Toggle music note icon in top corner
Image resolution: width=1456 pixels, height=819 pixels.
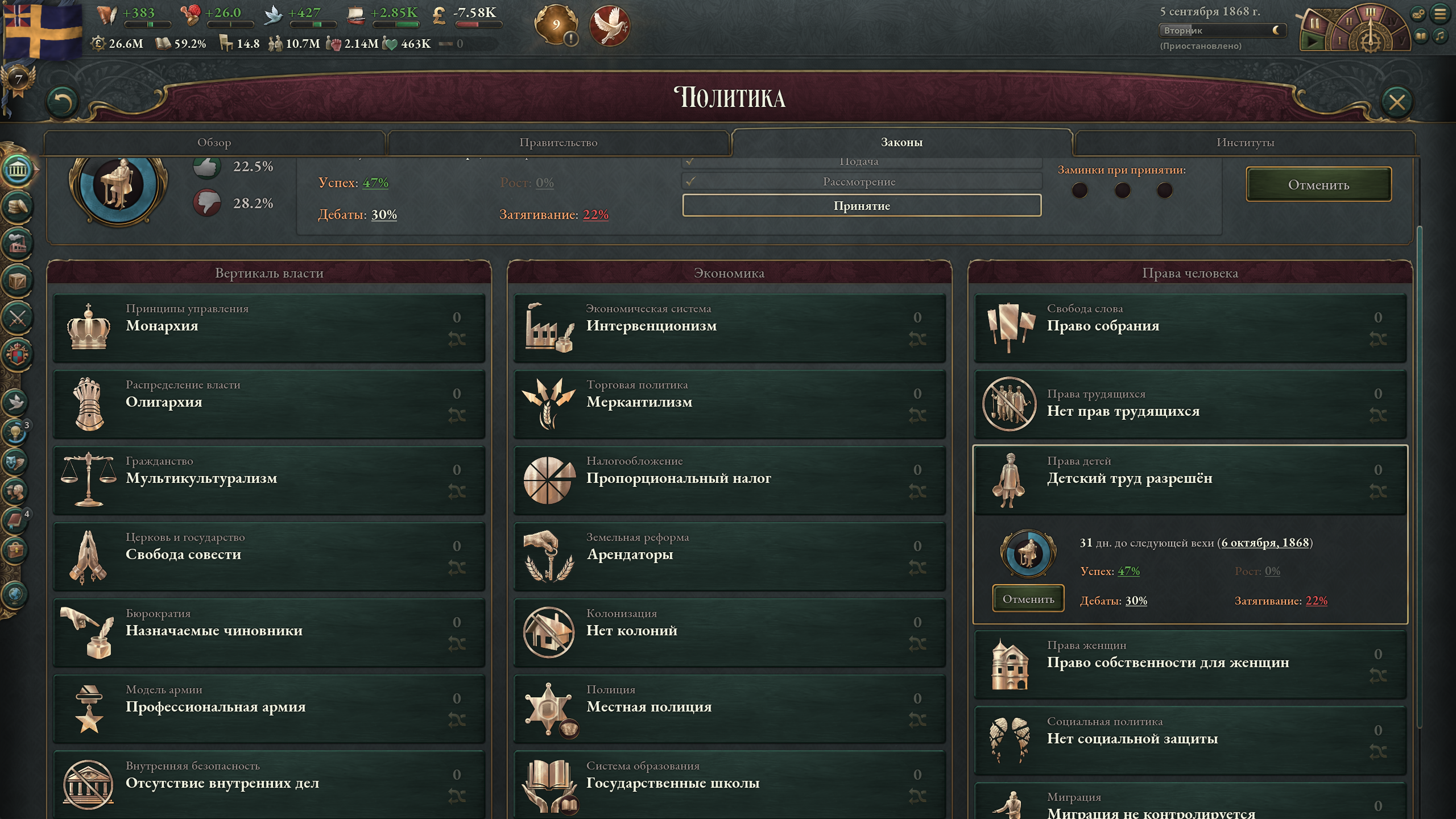click(1440, 36)
